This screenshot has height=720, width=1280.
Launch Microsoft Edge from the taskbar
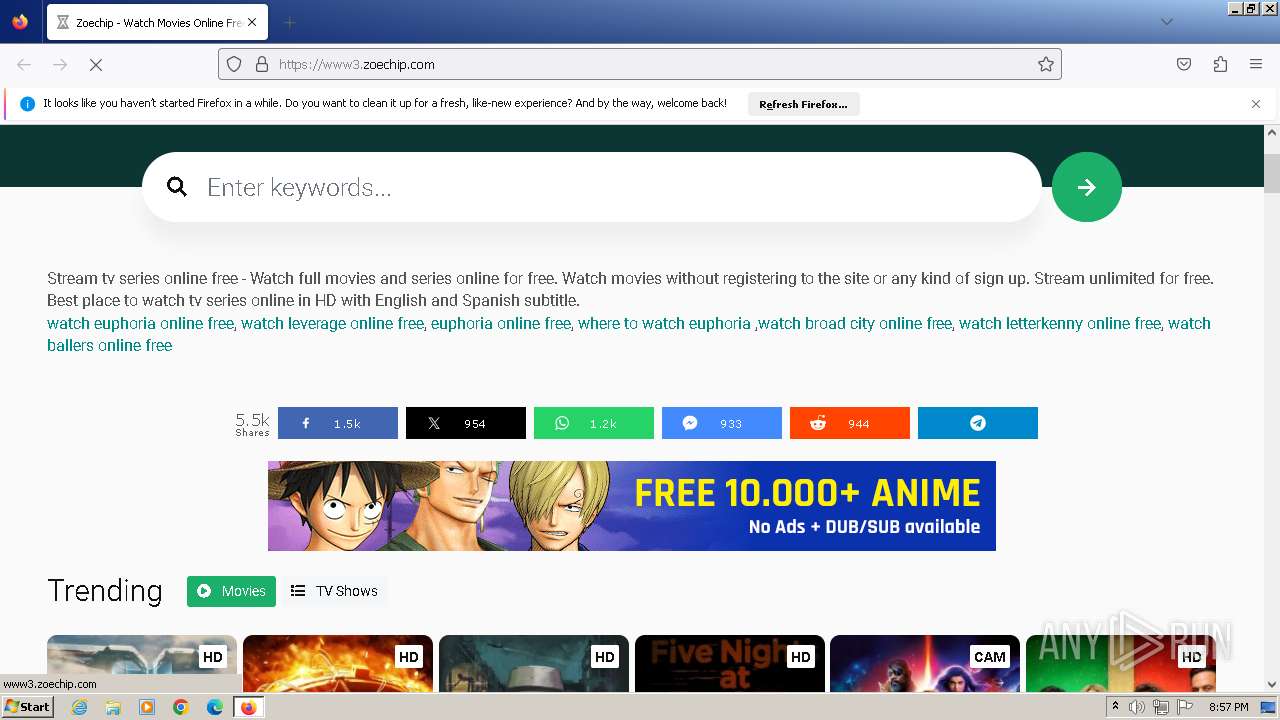pos(215,707)
